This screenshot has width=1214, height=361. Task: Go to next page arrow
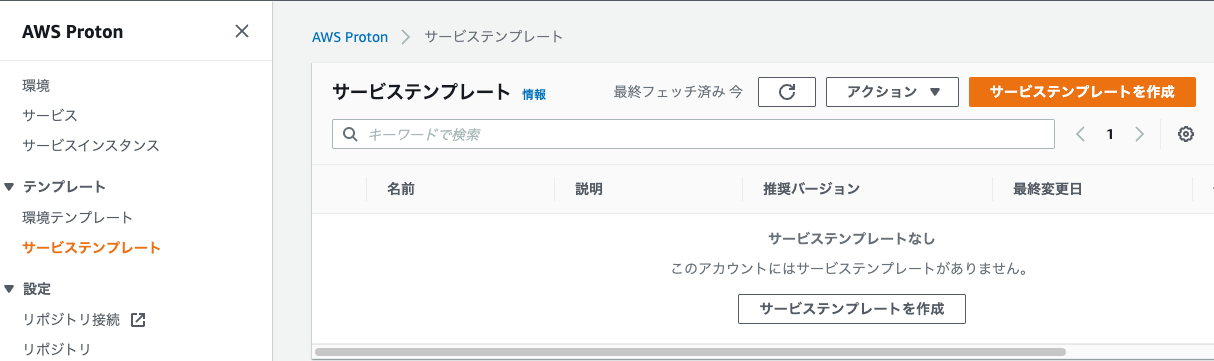[x=1139, y=134]
